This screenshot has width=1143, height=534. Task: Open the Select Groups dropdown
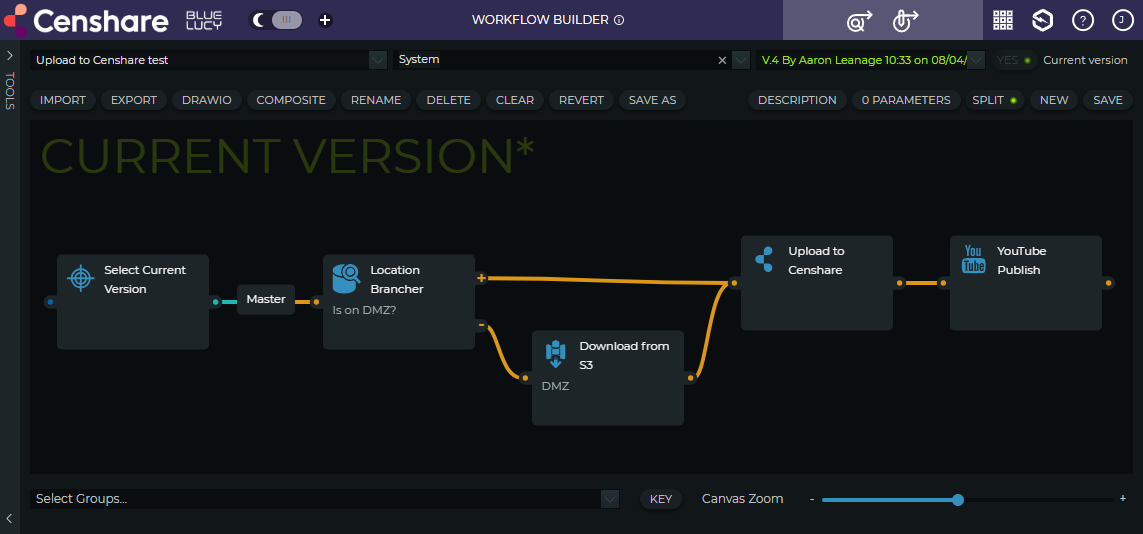tap(609, 499)
